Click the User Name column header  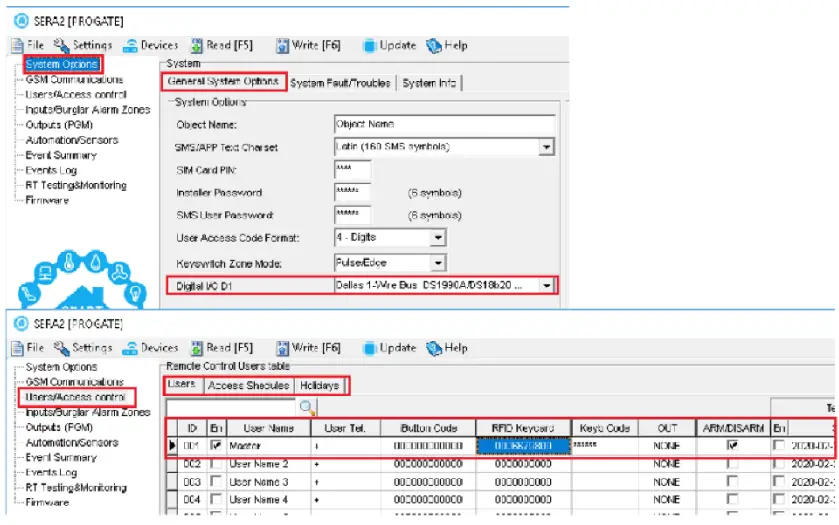pos(269,428)
